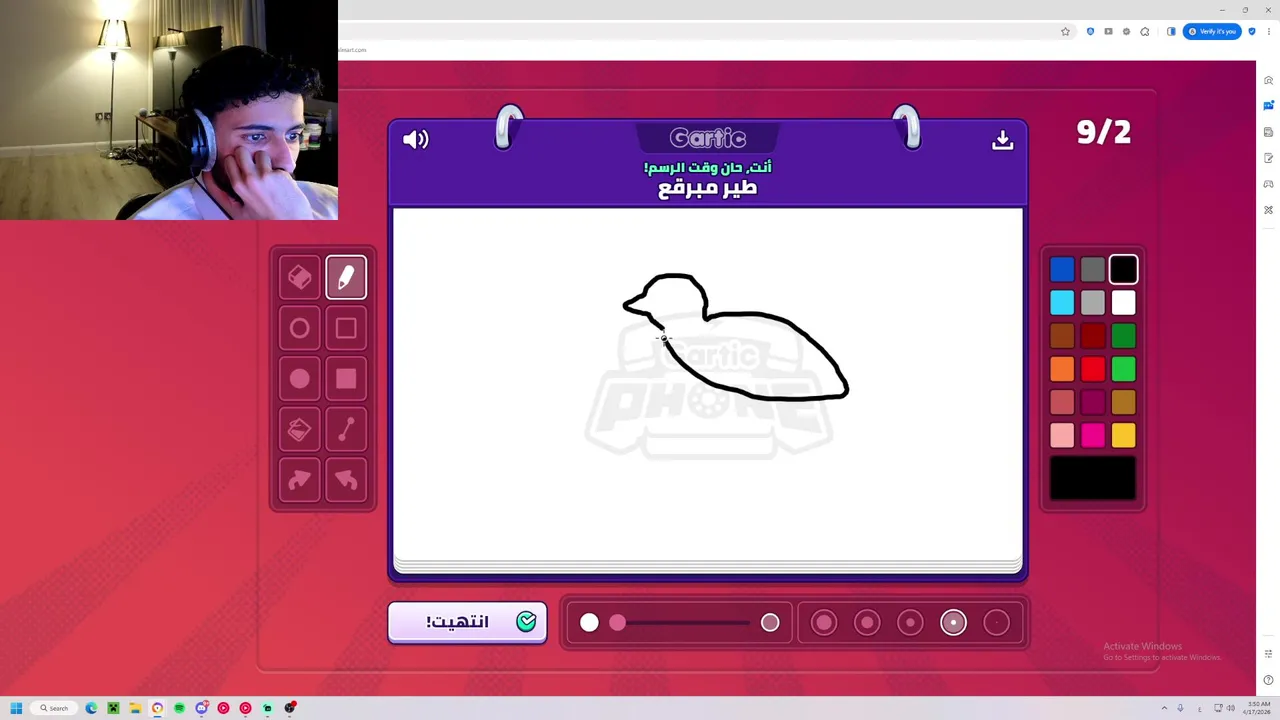Pick the dark gray color swatch
1280x720 pixels.
[1093, 269]
